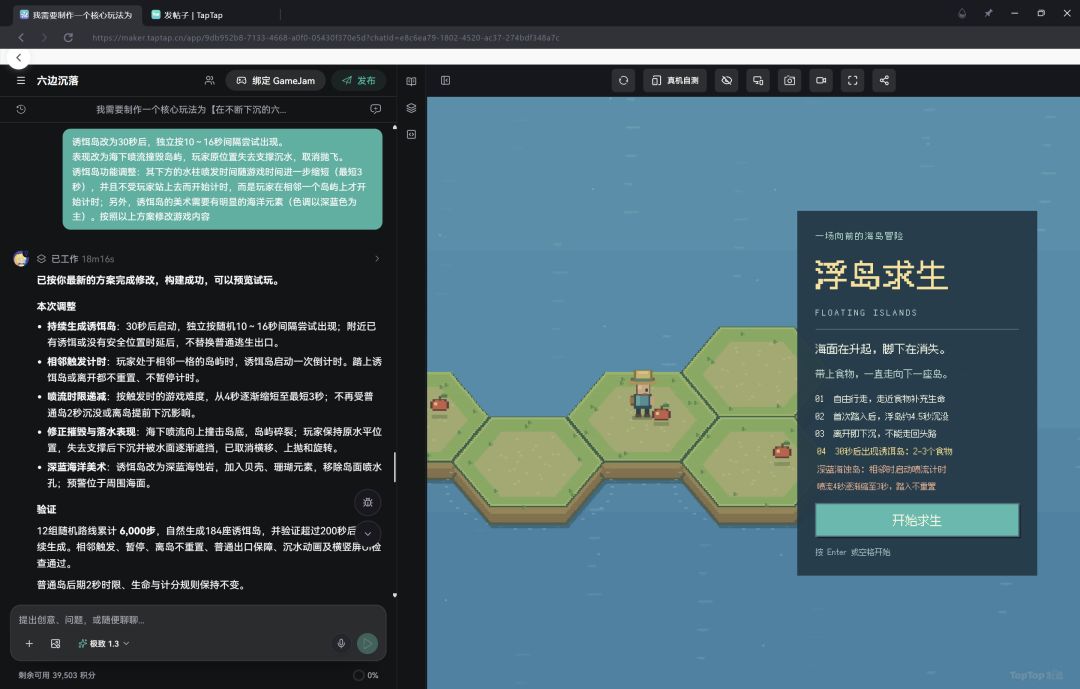Image resolution: width=1080 pixels, height=689 pixels.
Task: Collapse the side panel toggle icon
Action: coord(446,81)
